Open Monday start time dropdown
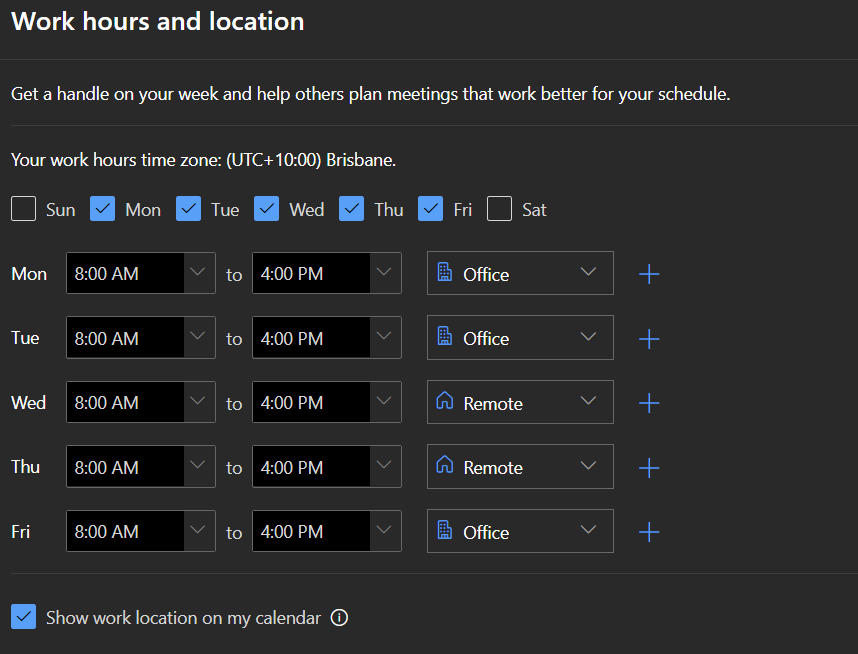The height and width of the screenshot is (654, 858). coord(141,273)
